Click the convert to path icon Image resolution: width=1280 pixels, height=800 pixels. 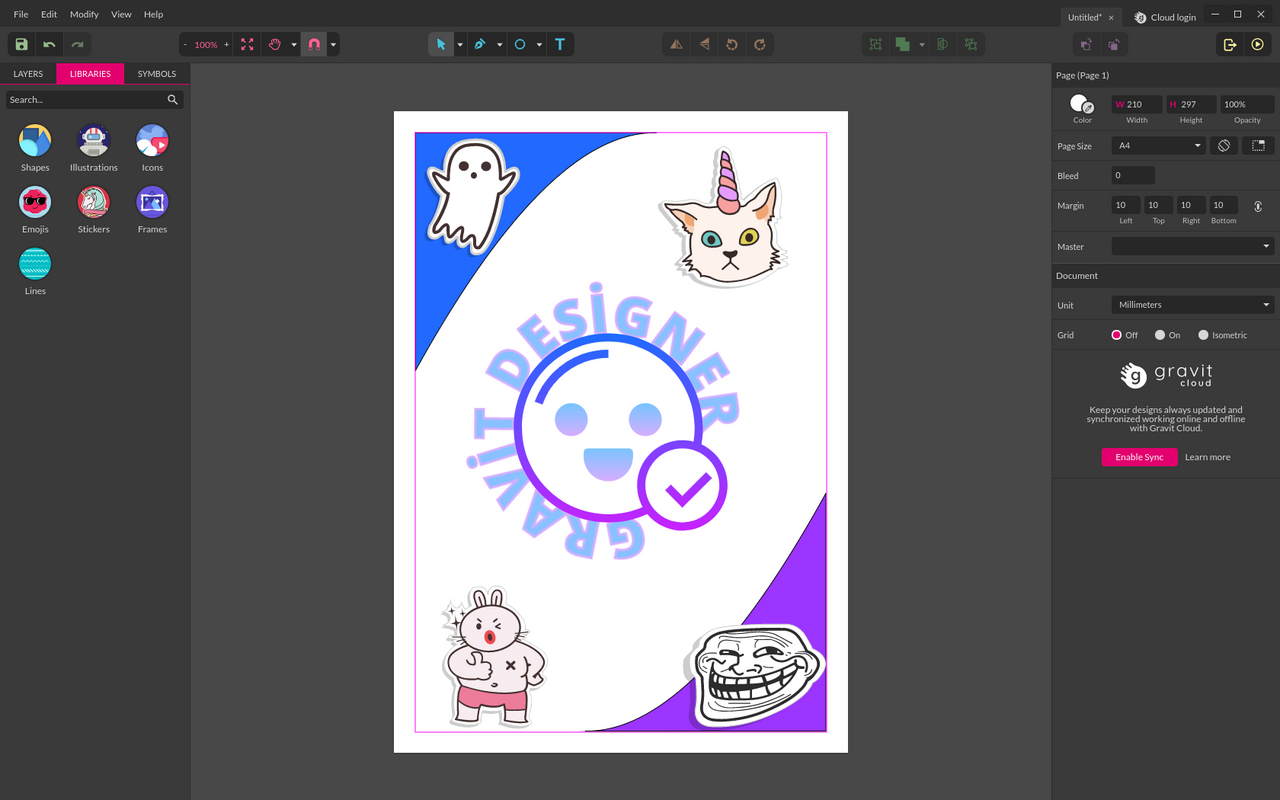[971, 45]
